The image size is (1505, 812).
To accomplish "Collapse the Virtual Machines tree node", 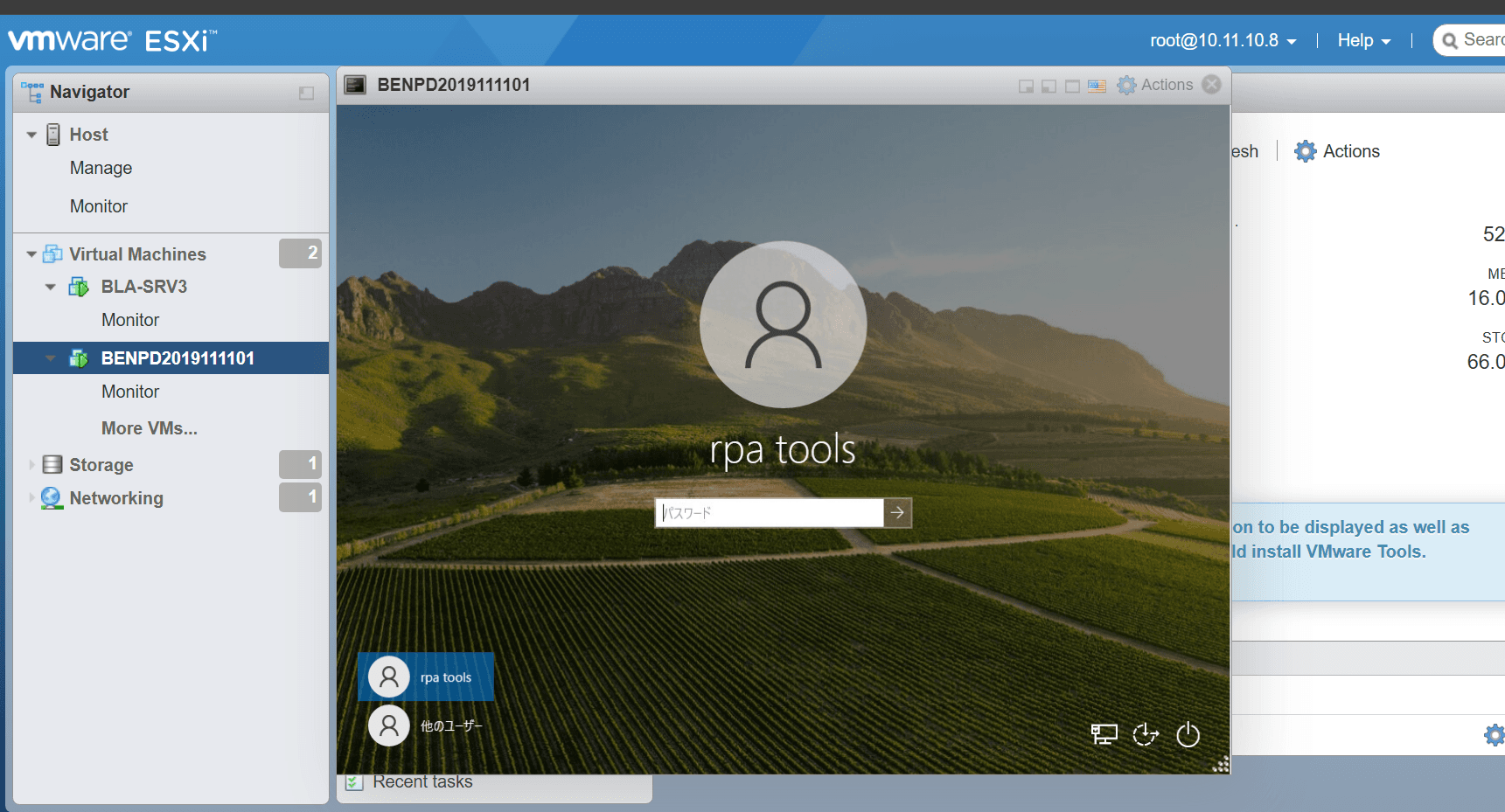I will [31, 254].
